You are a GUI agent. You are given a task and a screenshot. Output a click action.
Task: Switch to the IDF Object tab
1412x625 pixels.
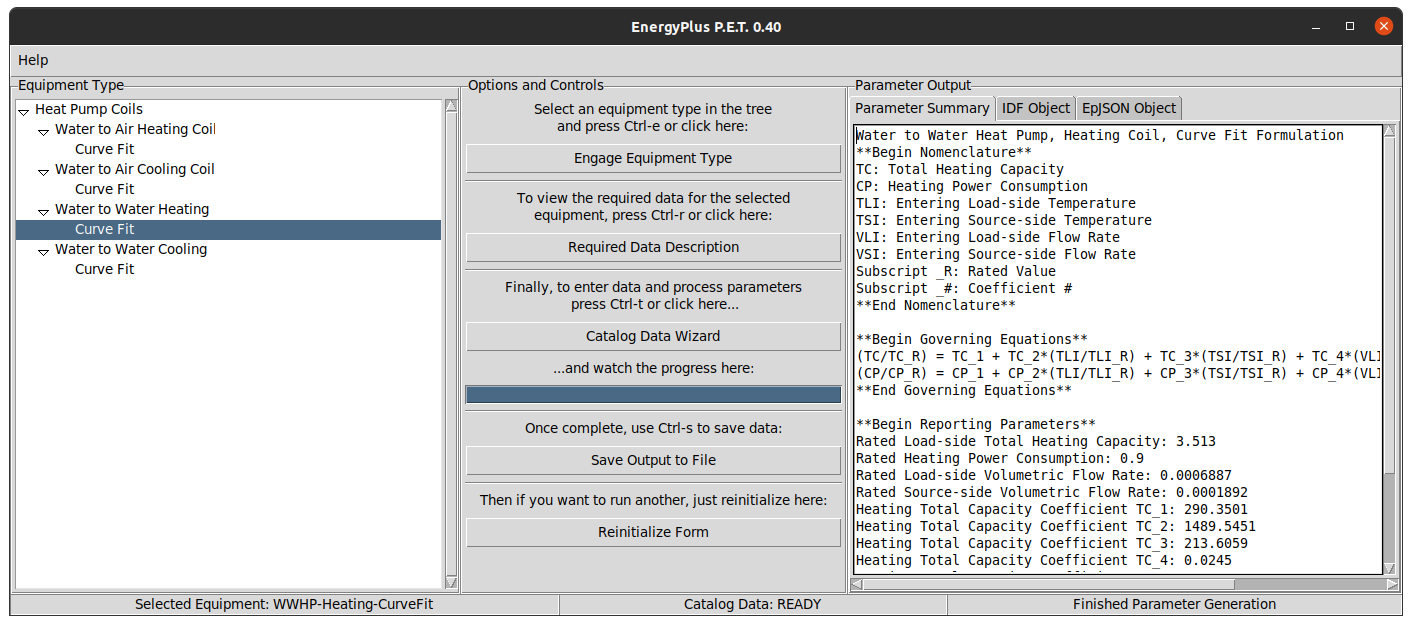(x=1036, y=108)
